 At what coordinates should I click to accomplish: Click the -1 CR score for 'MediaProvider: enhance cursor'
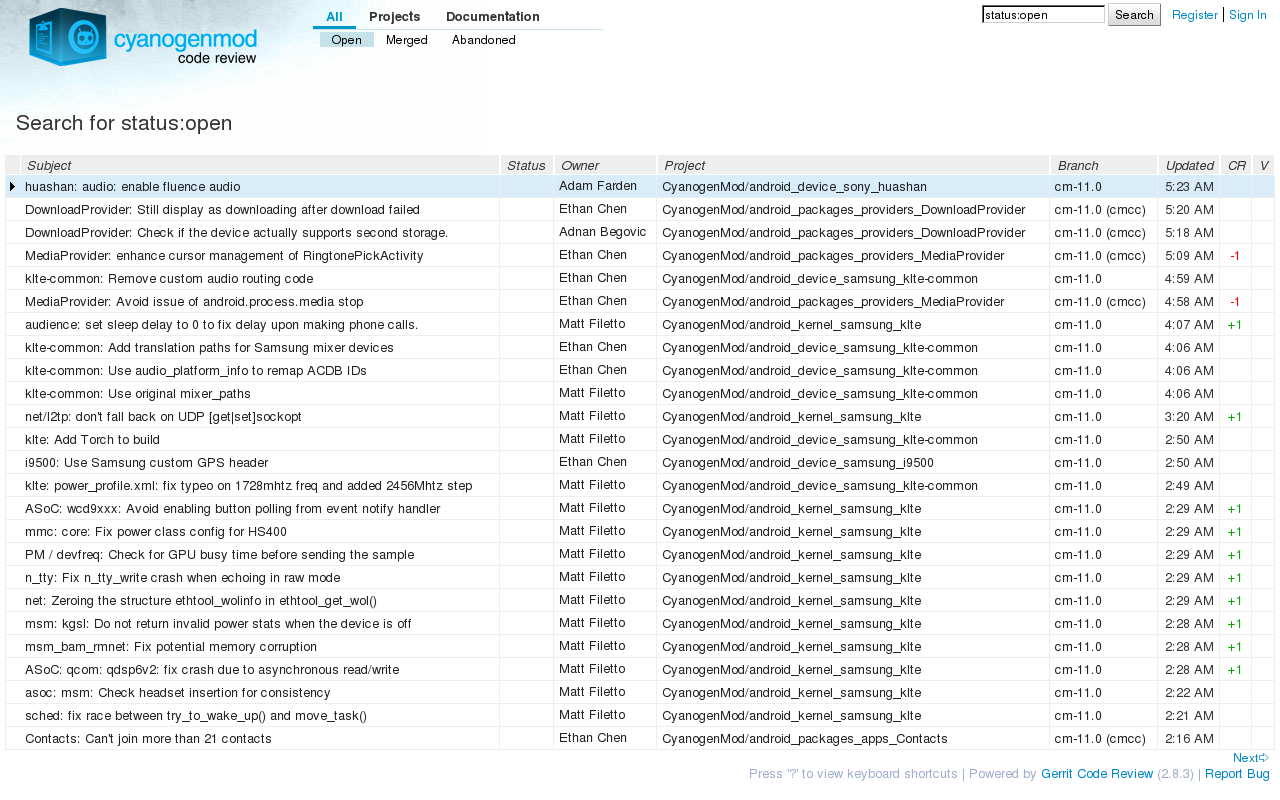click(1235, 256)
